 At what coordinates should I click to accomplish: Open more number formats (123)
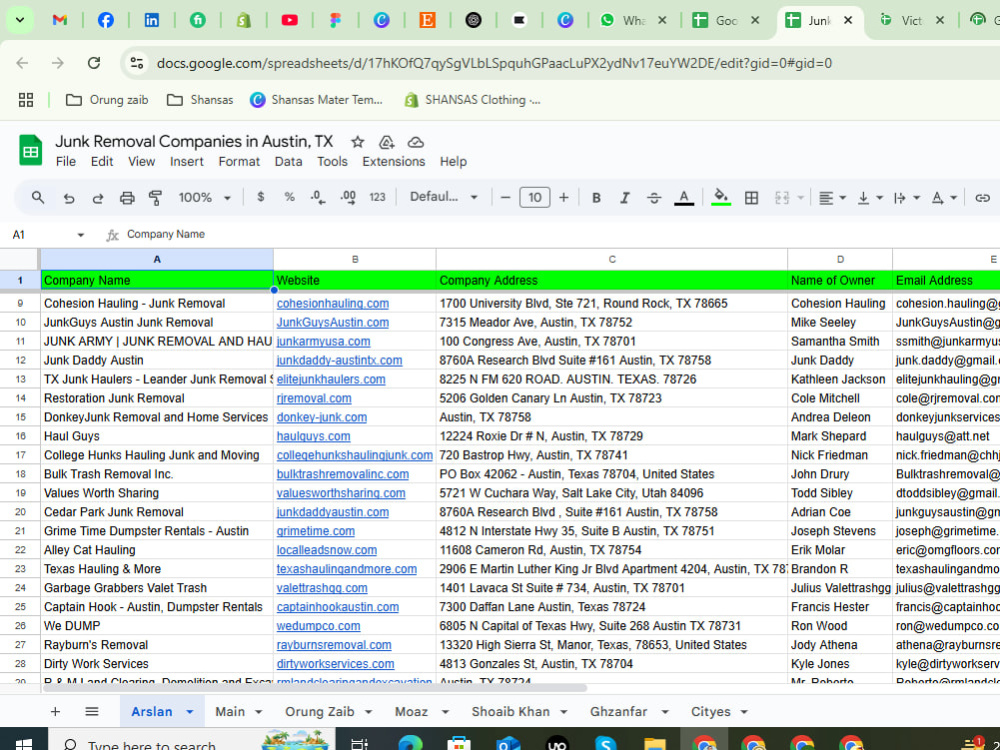pyautogui.click(x=378, y=197)
